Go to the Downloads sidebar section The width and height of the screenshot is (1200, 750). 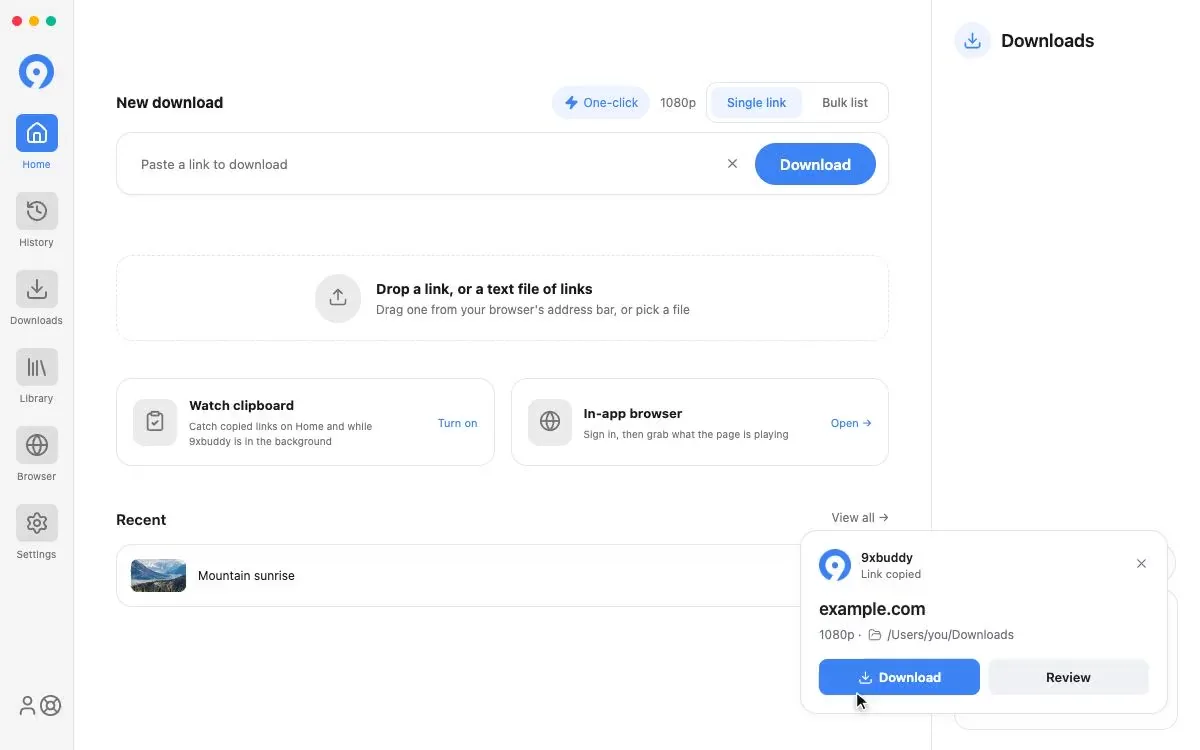coord(37,297)
